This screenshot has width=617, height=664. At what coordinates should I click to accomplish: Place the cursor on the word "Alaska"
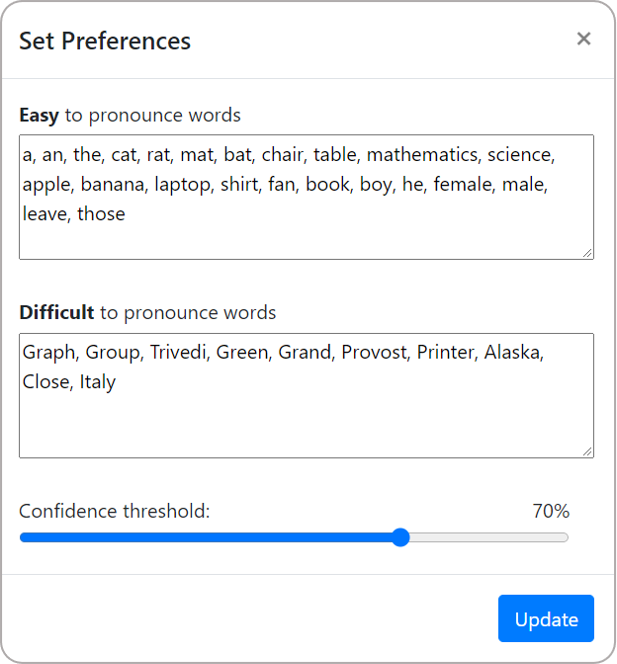(x=513, y=352)
